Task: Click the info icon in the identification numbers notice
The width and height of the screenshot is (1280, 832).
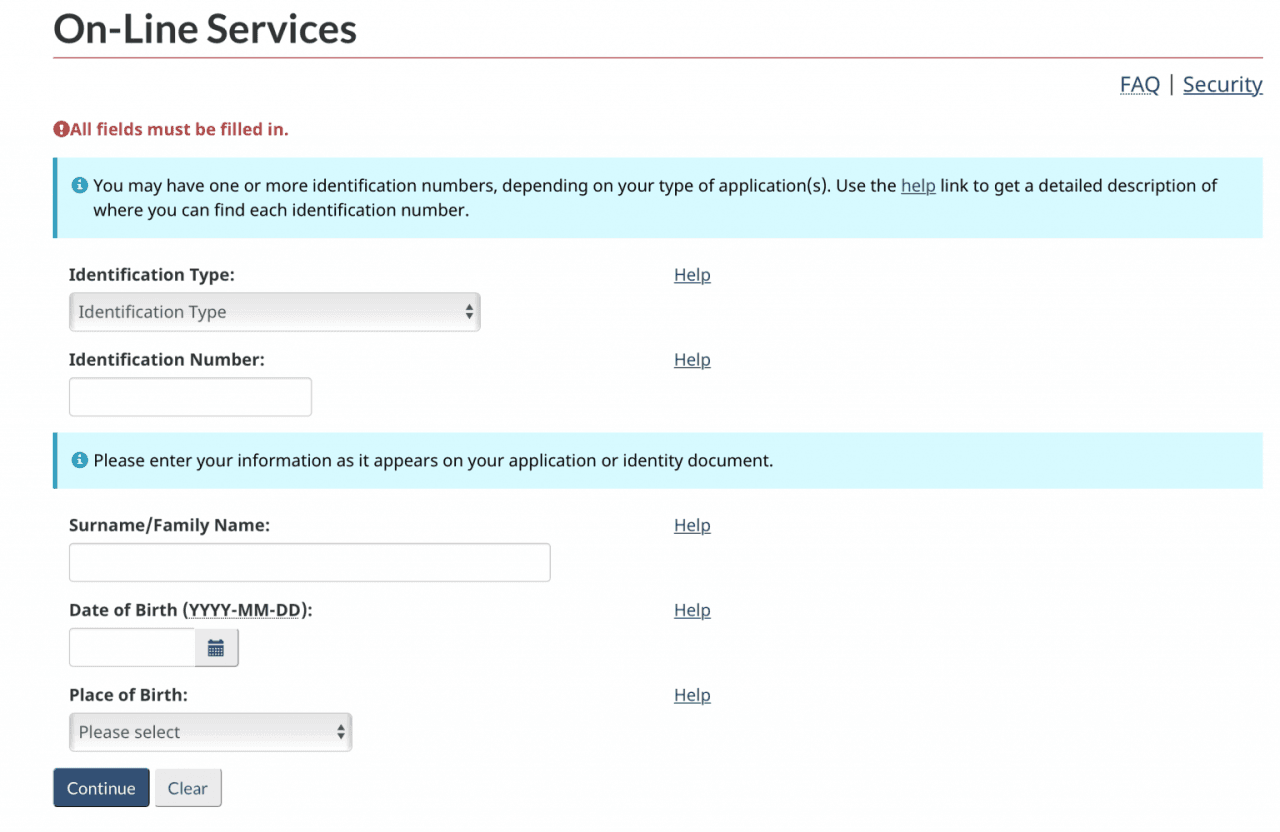Action: pos(80,186)
